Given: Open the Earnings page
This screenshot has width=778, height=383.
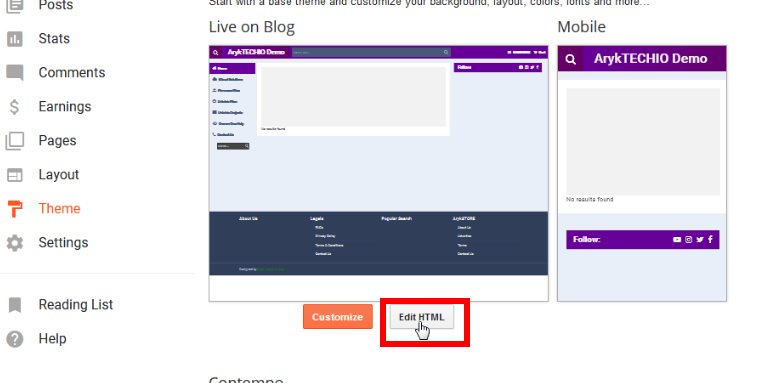Looking at the screenshot, I should tap(65, 107).
